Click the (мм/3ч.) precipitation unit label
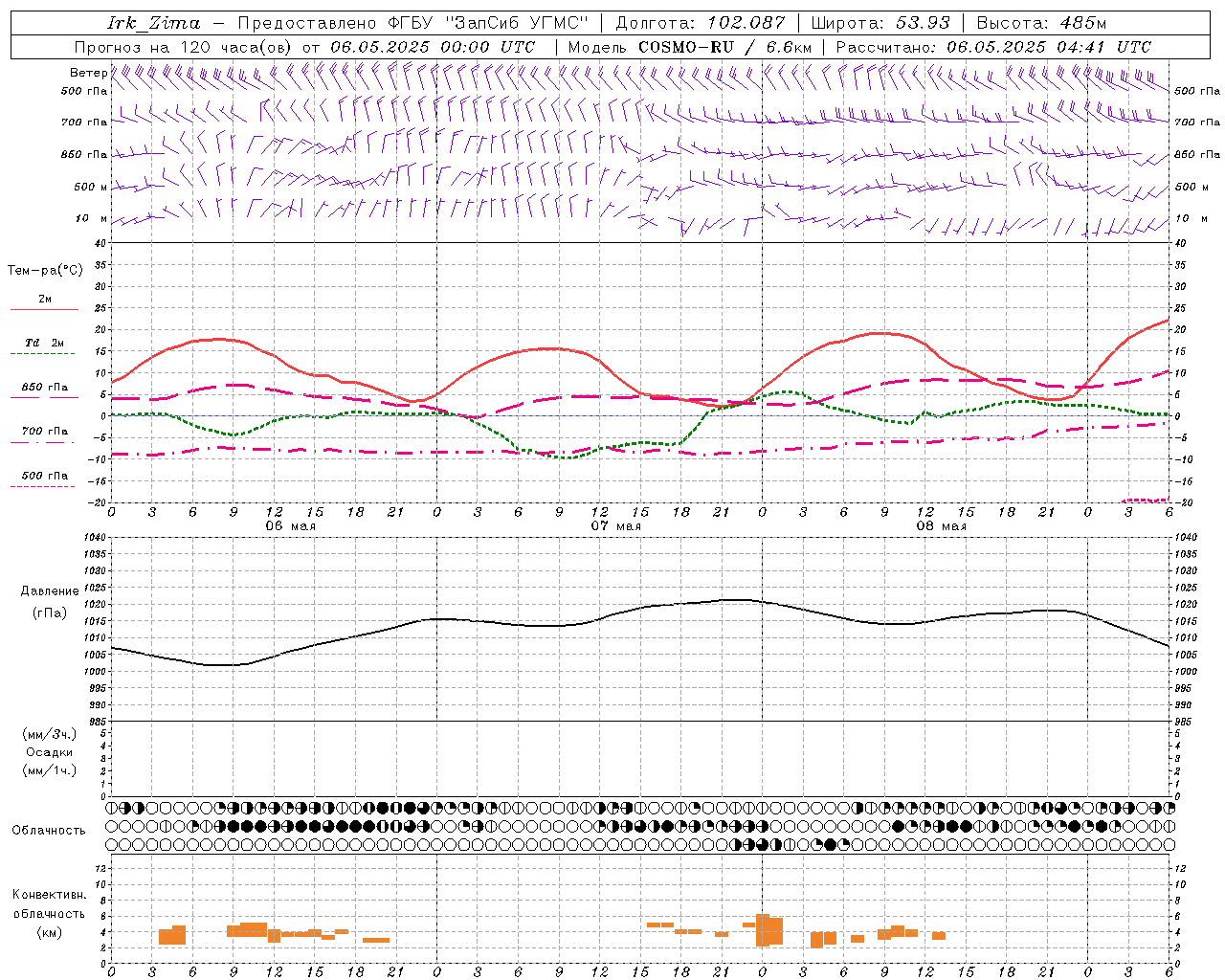 pyautogui.click(x=50, y=734)
